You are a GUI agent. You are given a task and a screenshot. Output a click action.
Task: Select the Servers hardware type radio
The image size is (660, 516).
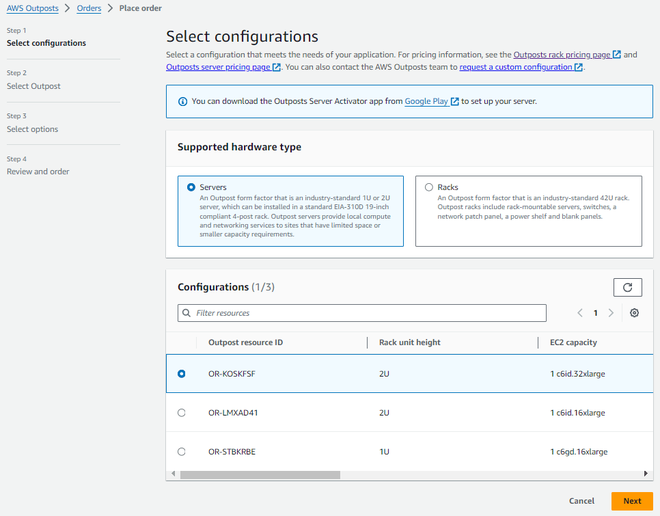click(191, 187)
